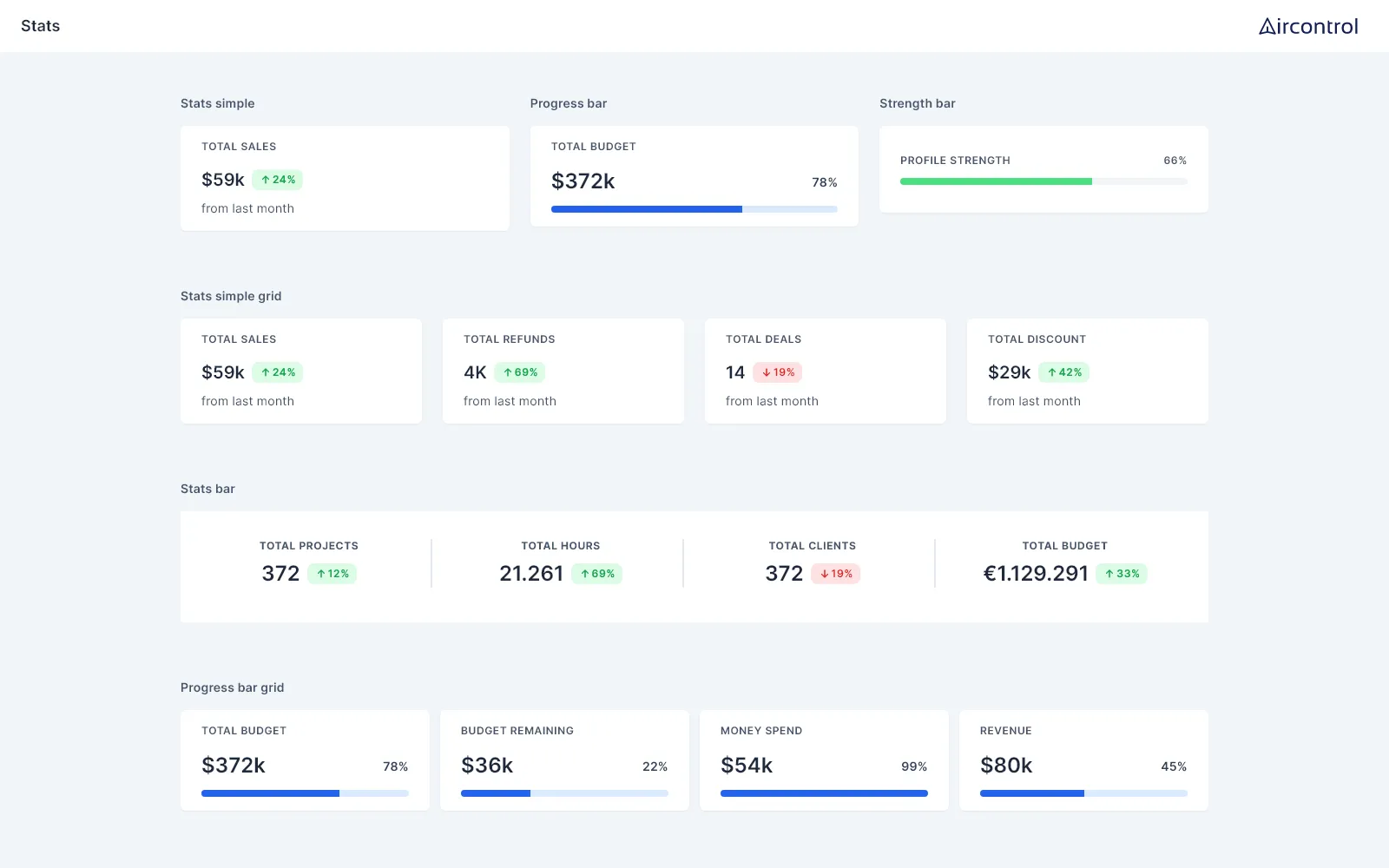This screenshot has width=1389, height=868.
Task: Click the 4K refunds value
Action: 475,372
